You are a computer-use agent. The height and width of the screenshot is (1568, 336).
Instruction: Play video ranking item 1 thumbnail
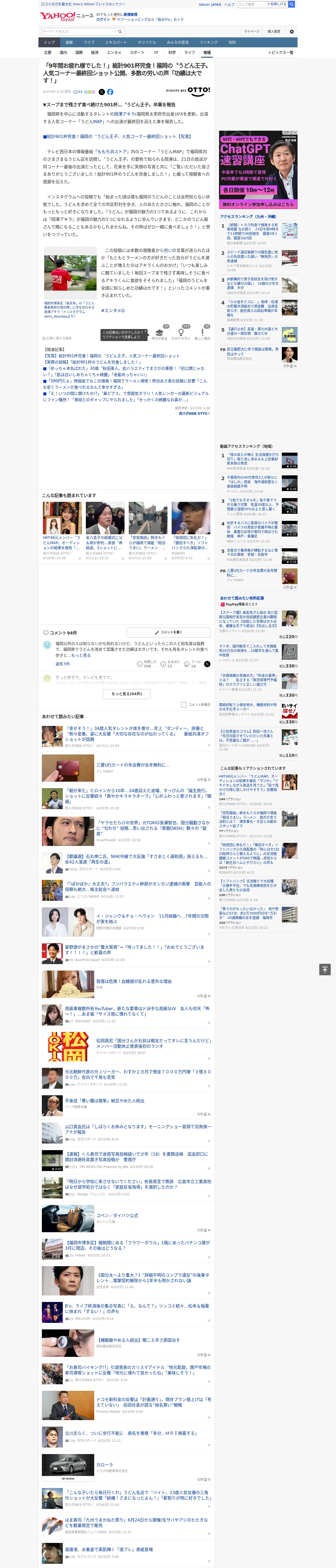pyautogui.click(x=290, y=460)
